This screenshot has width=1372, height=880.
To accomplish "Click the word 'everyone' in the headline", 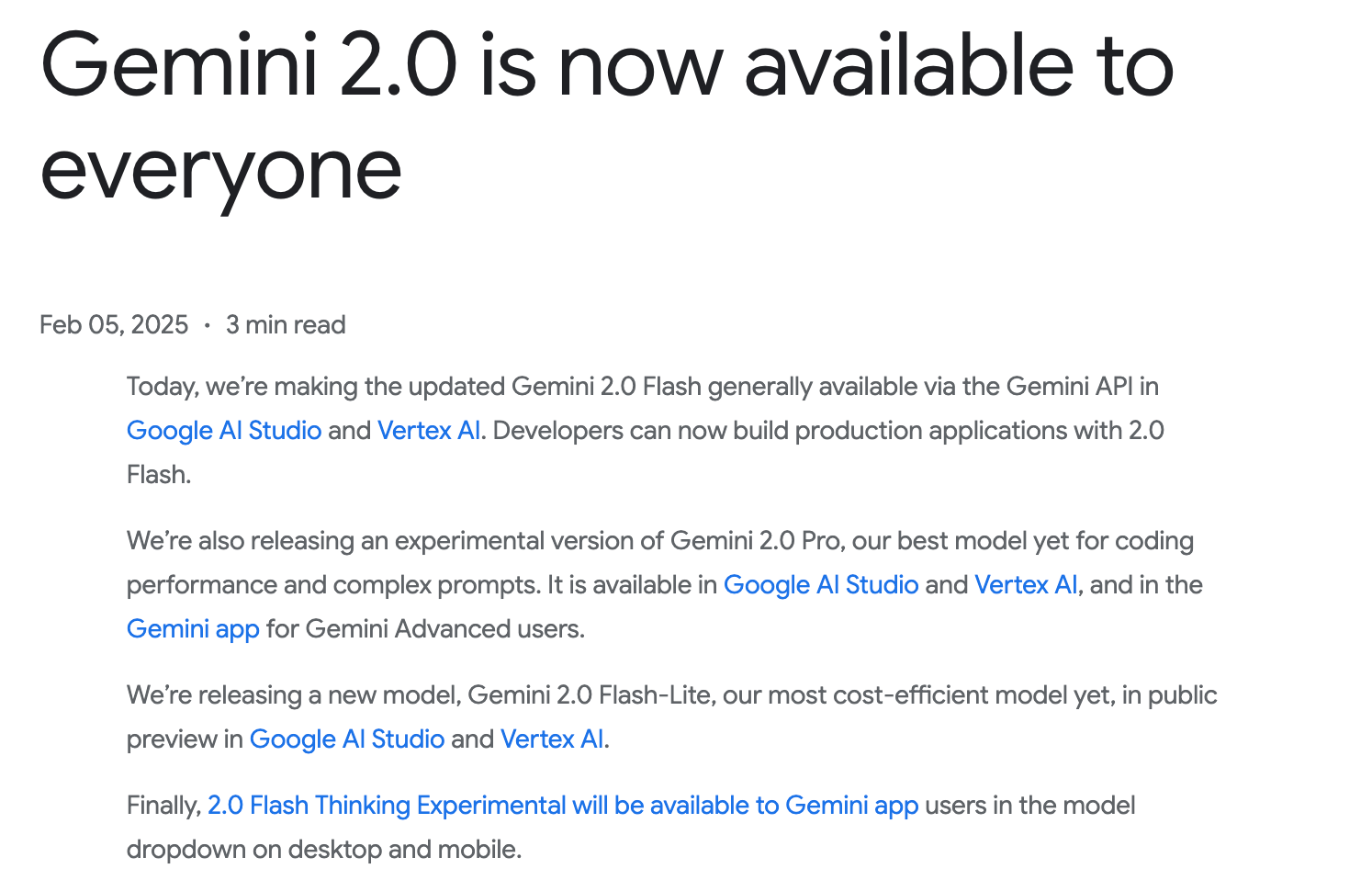I will pyautogui.click(x=221, y=172).
